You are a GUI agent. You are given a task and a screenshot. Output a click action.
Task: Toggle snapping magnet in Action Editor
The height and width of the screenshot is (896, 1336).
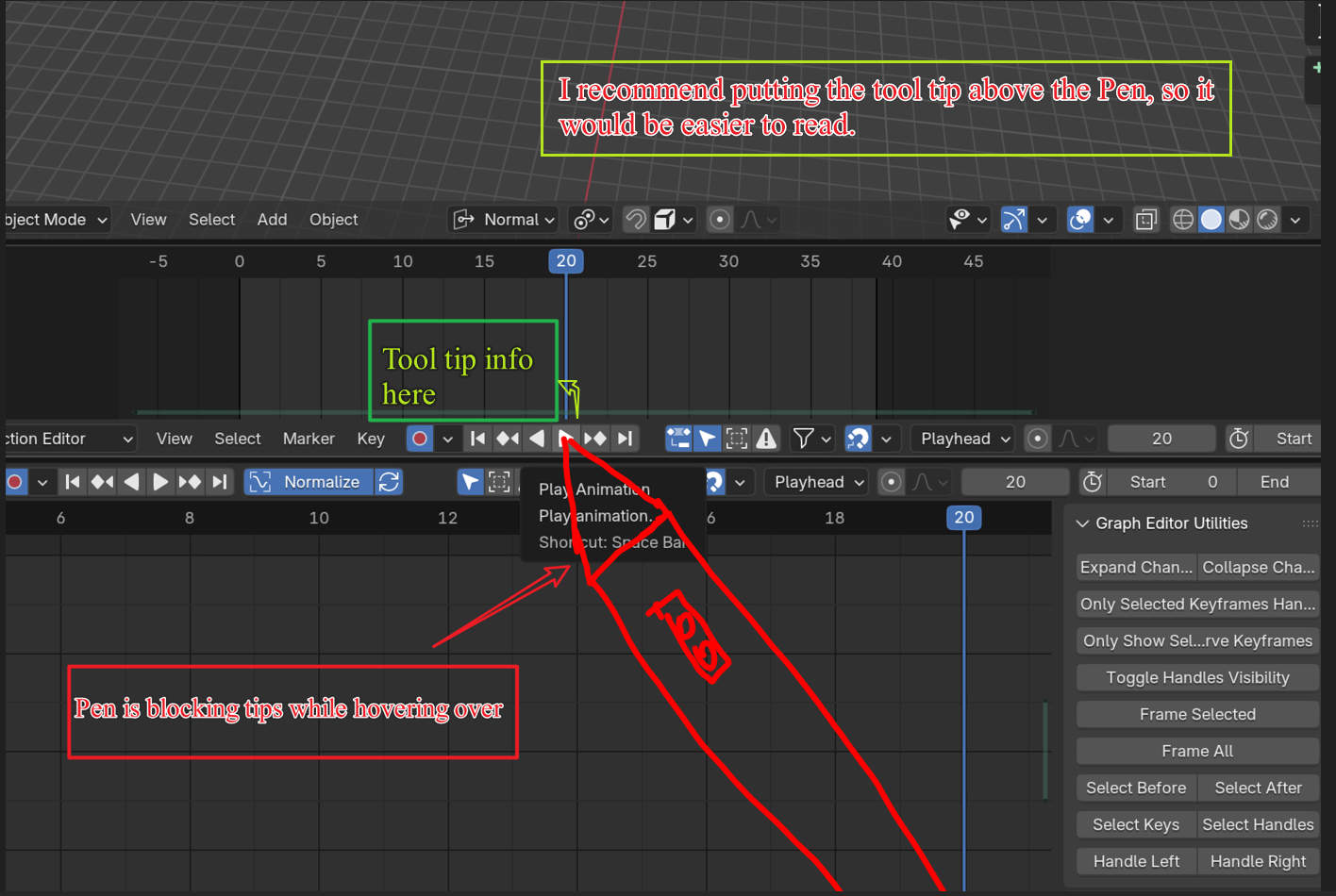(858, 439)
